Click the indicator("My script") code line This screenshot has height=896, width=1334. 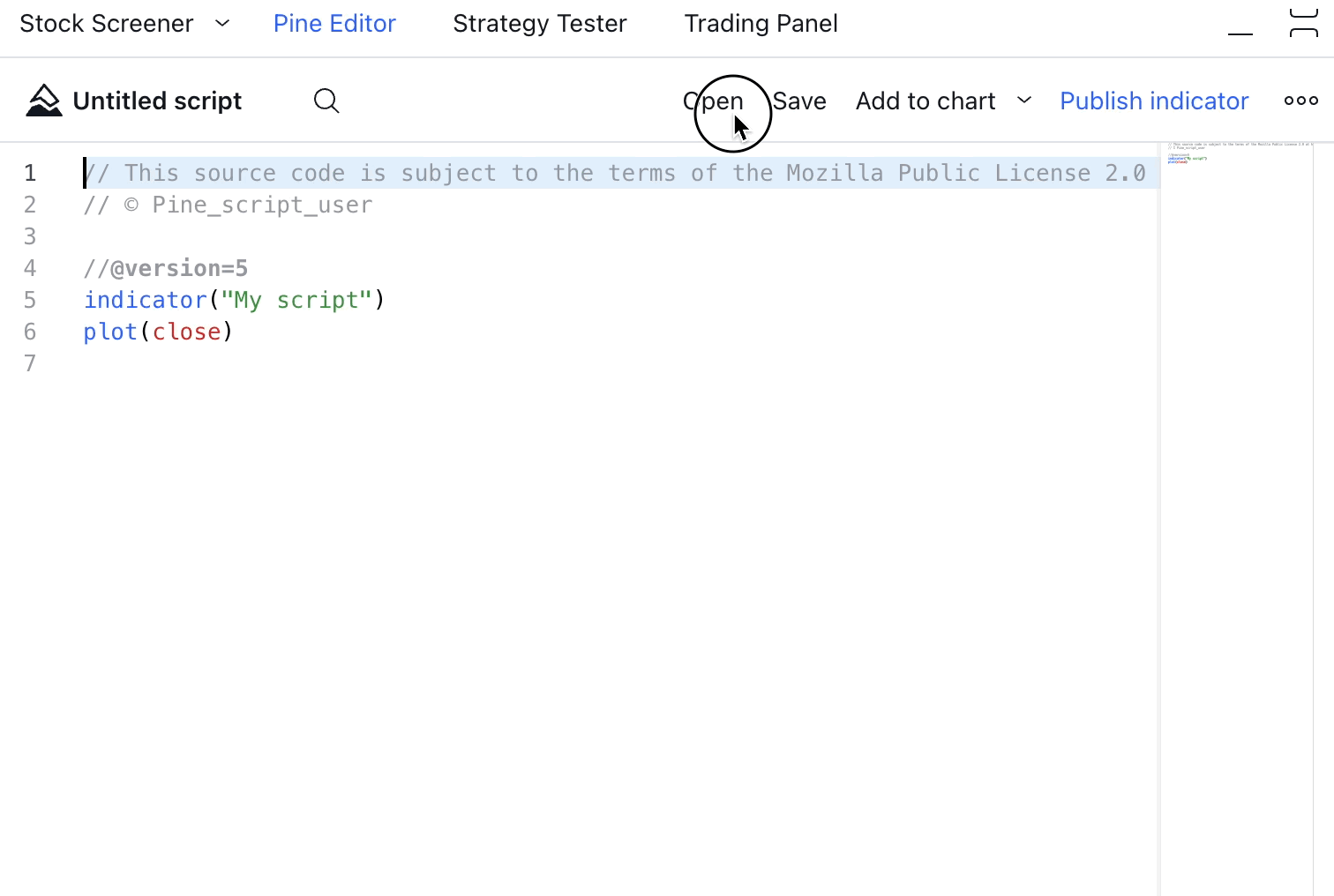tap(234, 301)
